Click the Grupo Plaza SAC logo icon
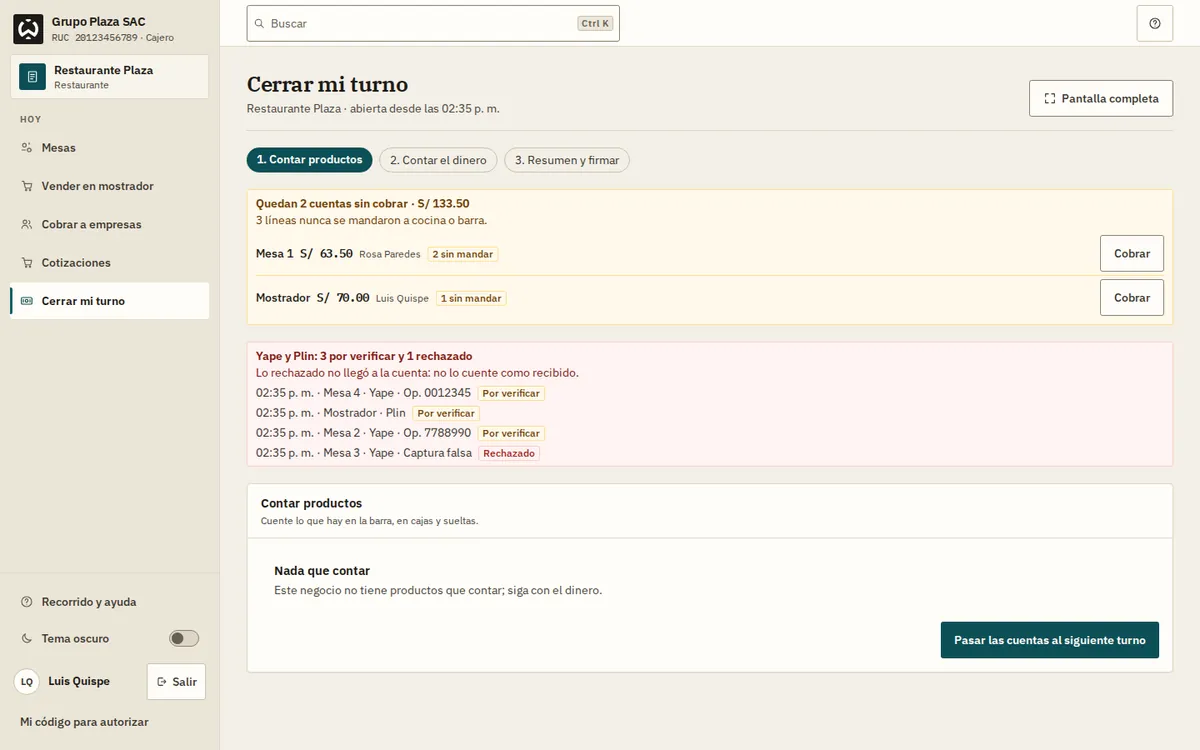Viewport: 1200px width, 750px height. tap(28, 29)
